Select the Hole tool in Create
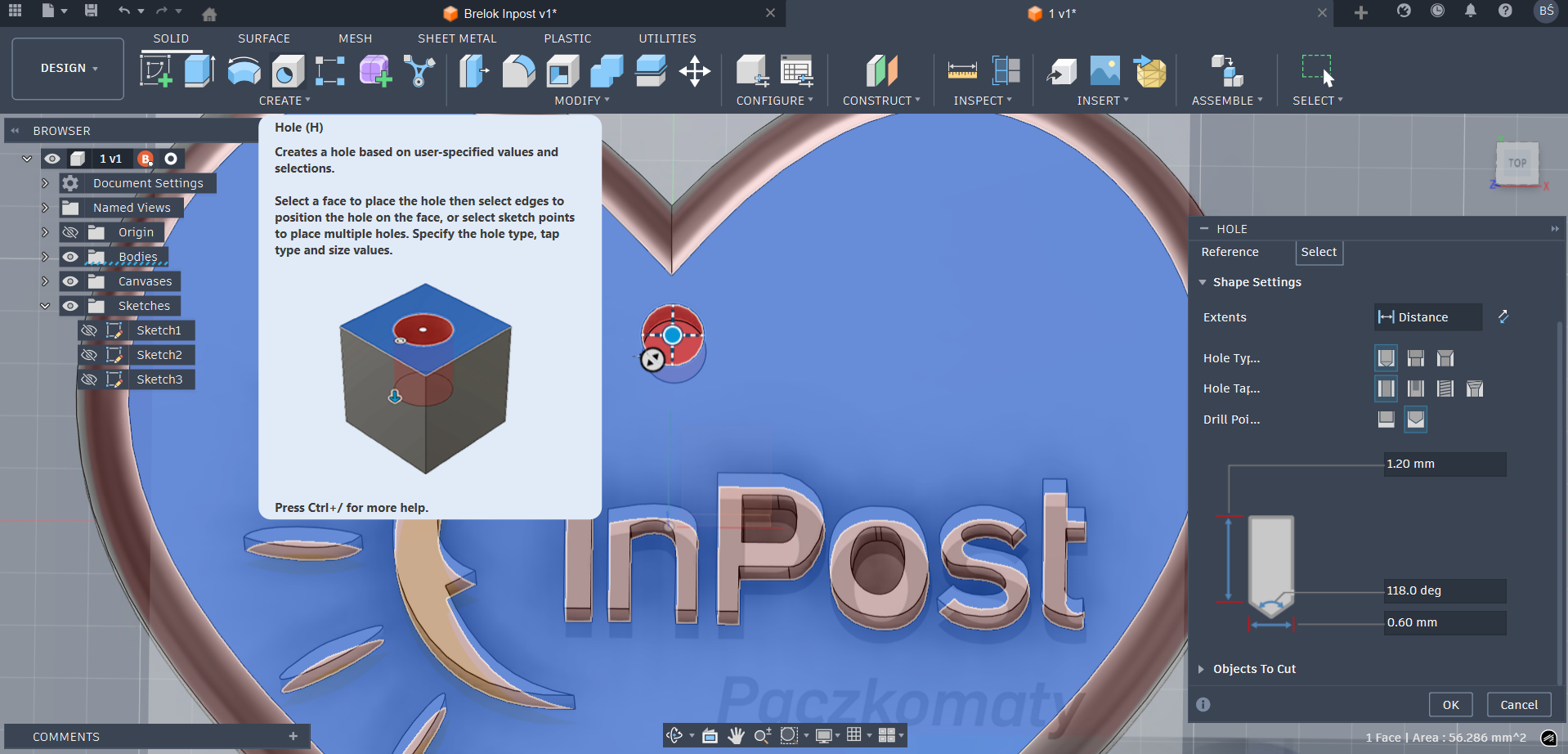 click(287, 71)
